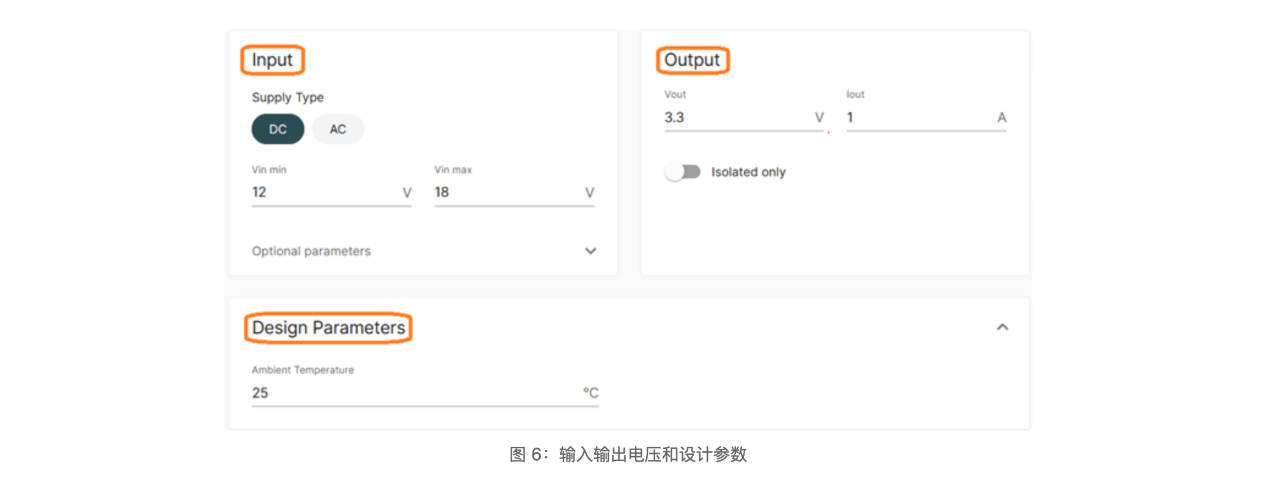This screenshot has height=491, width=1280.
Task: Toggle the Isolated only switch
Action: coord(683,172)
